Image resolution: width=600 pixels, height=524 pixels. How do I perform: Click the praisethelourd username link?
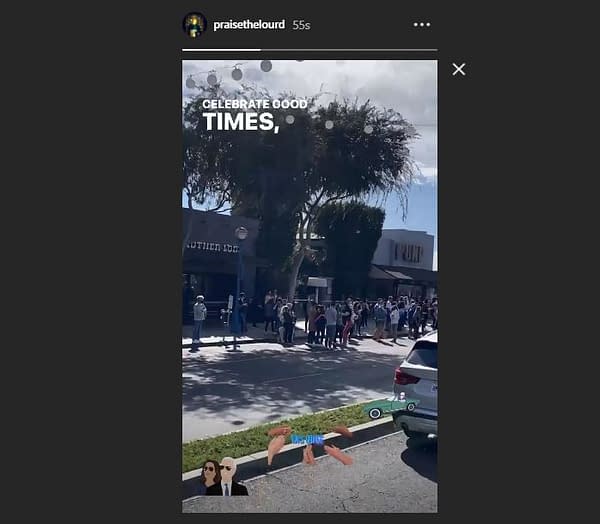[249, 25]
